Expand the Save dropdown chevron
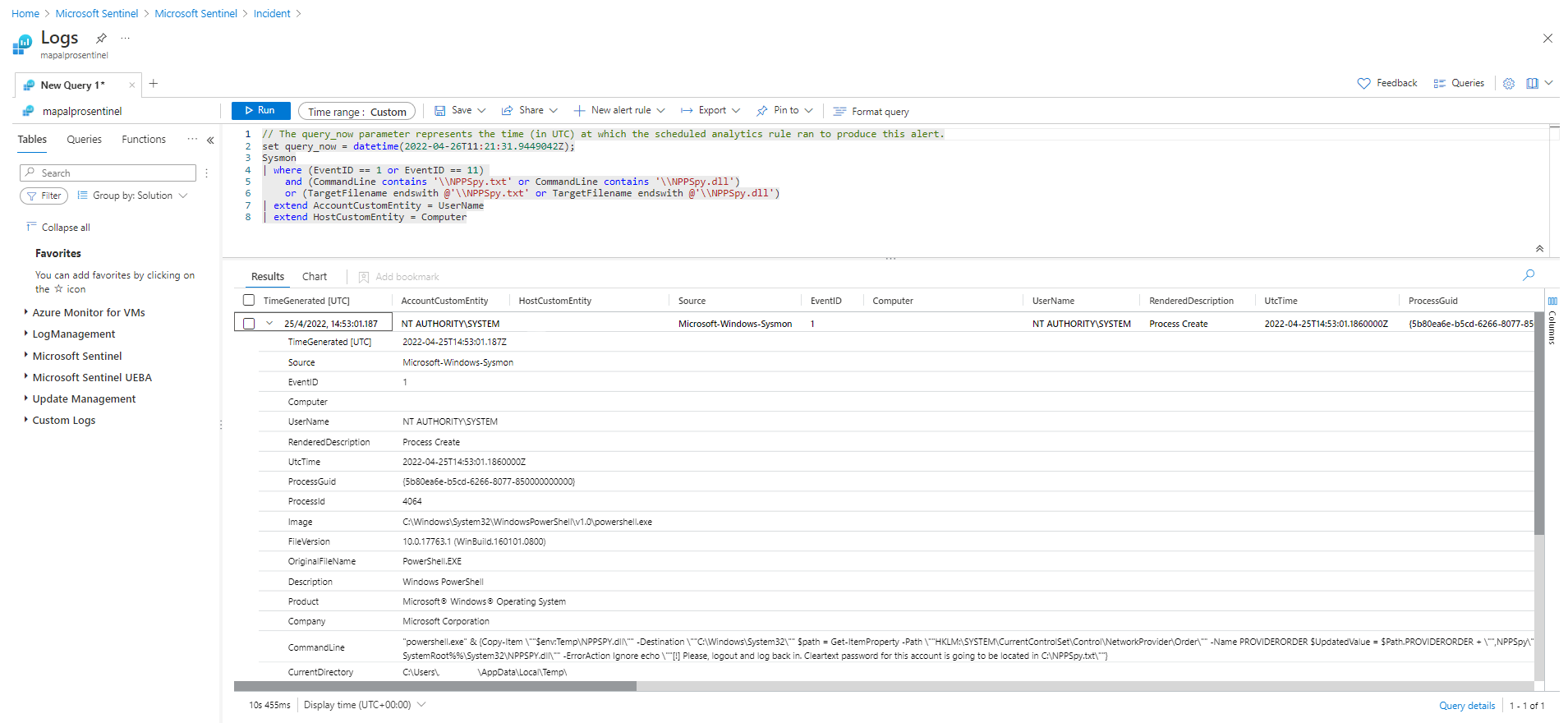This screenshot has height=723, width=1568. [482, 110]
